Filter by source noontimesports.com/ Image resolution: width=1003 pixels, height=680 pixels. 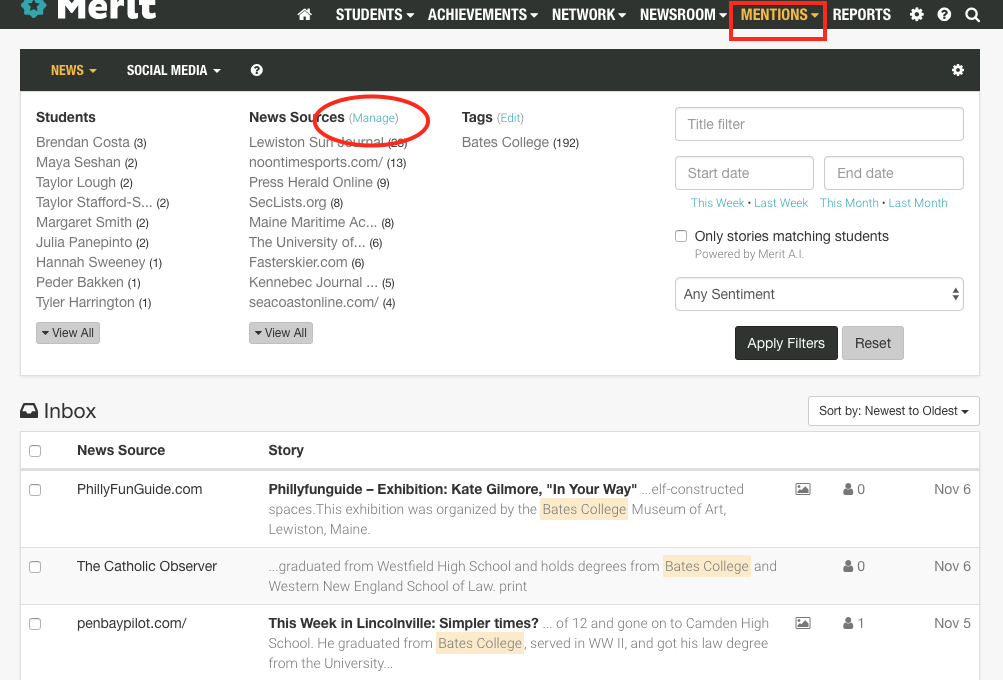coord(316,162)
